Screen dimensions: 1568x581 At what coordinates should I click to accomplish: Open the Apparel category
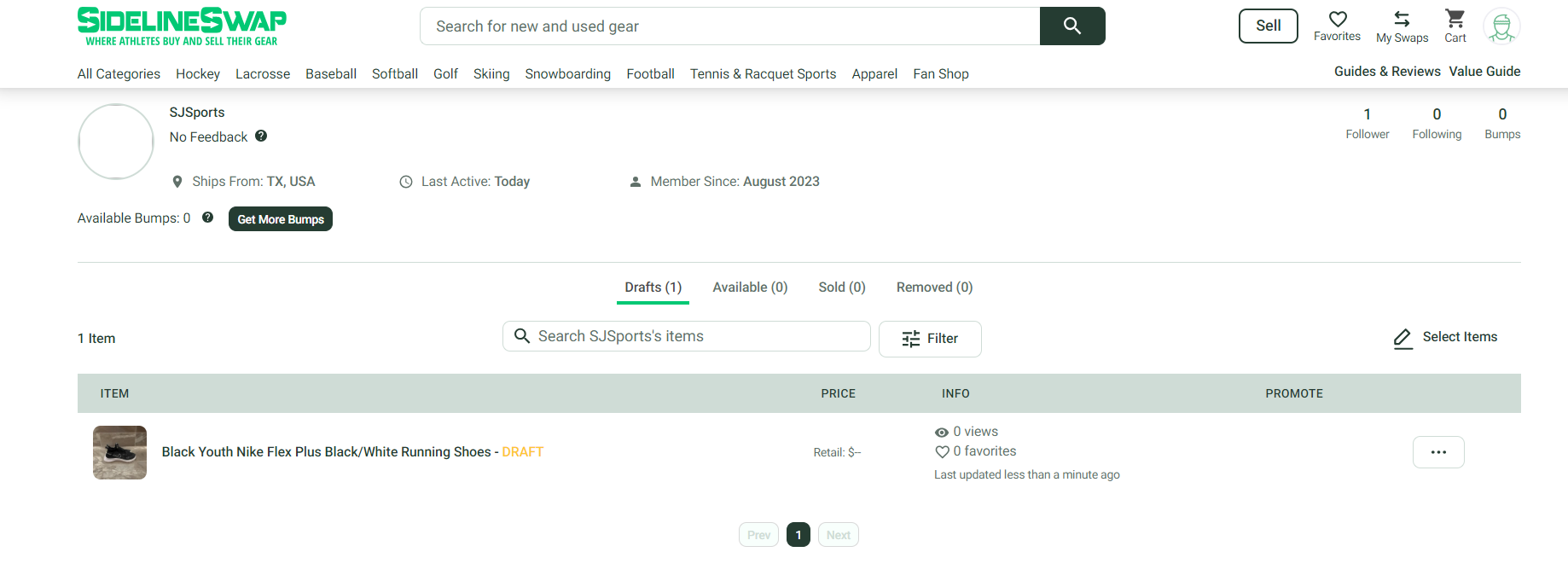coord(874,74)
